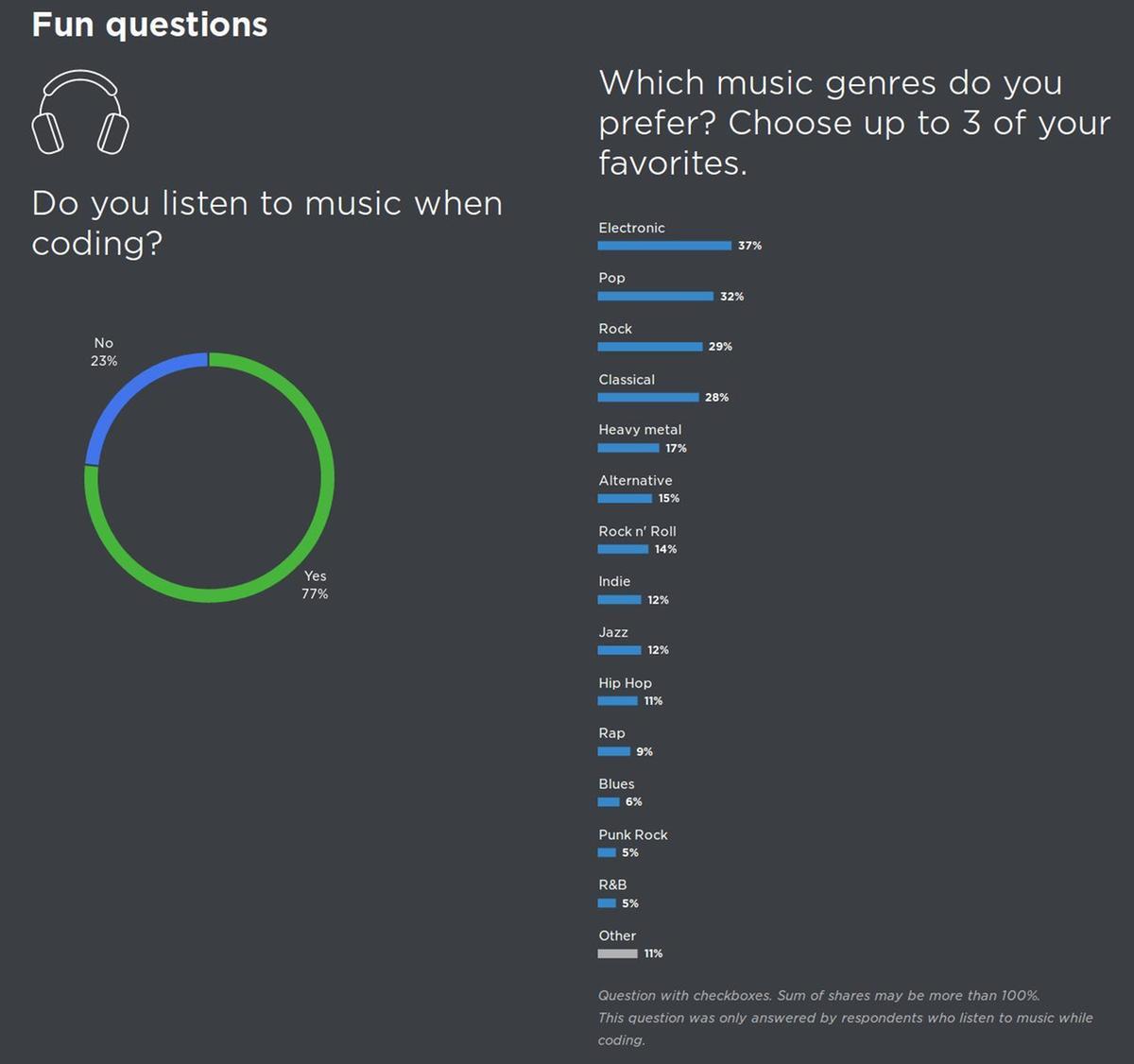
Task: Click the R&B genre label
Action: (612, 885)
